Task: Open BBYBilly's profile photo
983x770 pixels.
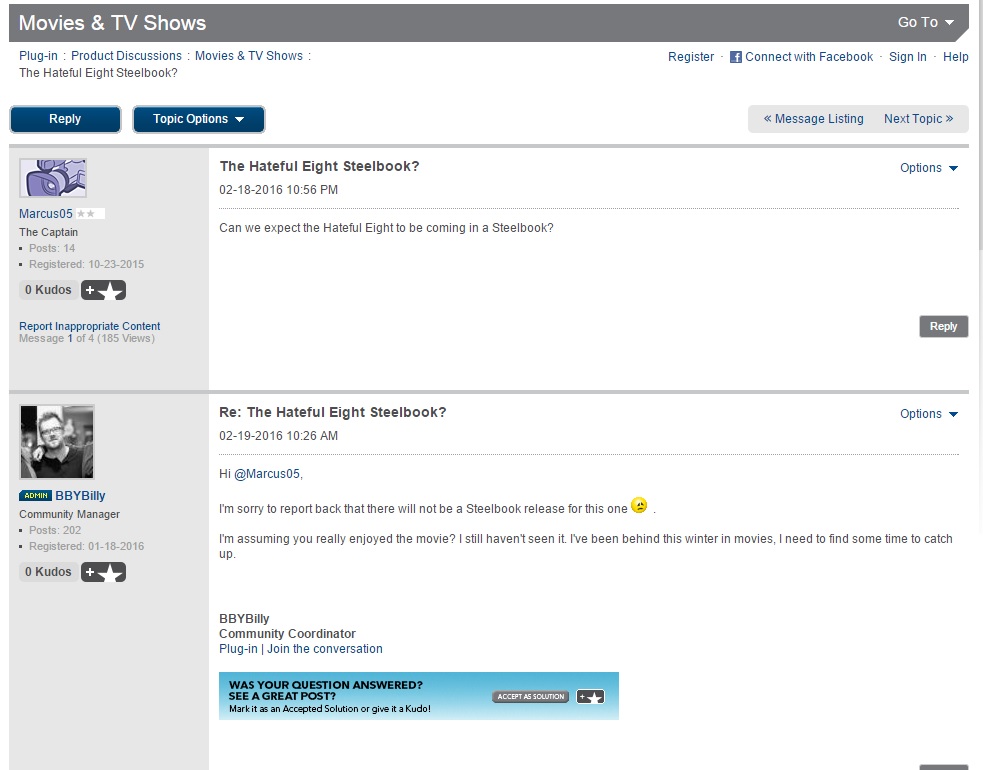Action: tap(57, 442)
